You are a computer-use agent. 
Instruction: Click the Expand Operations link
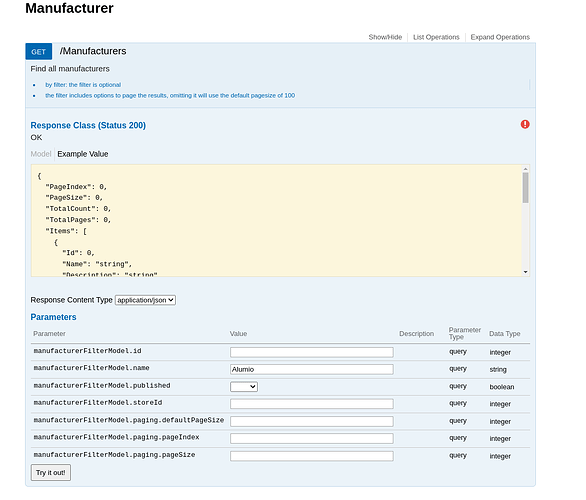pyautogui.click(x=500, y=37)
